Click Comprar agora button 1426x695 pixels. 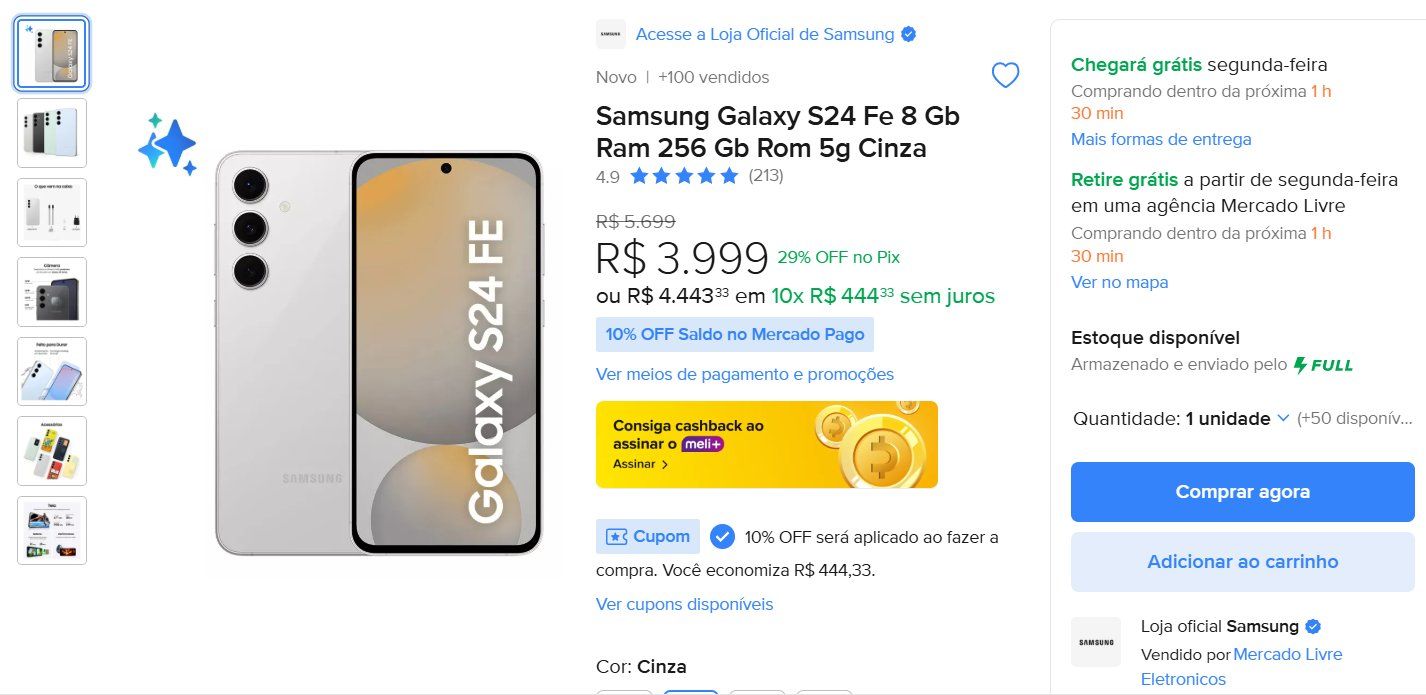[1243, 492]
